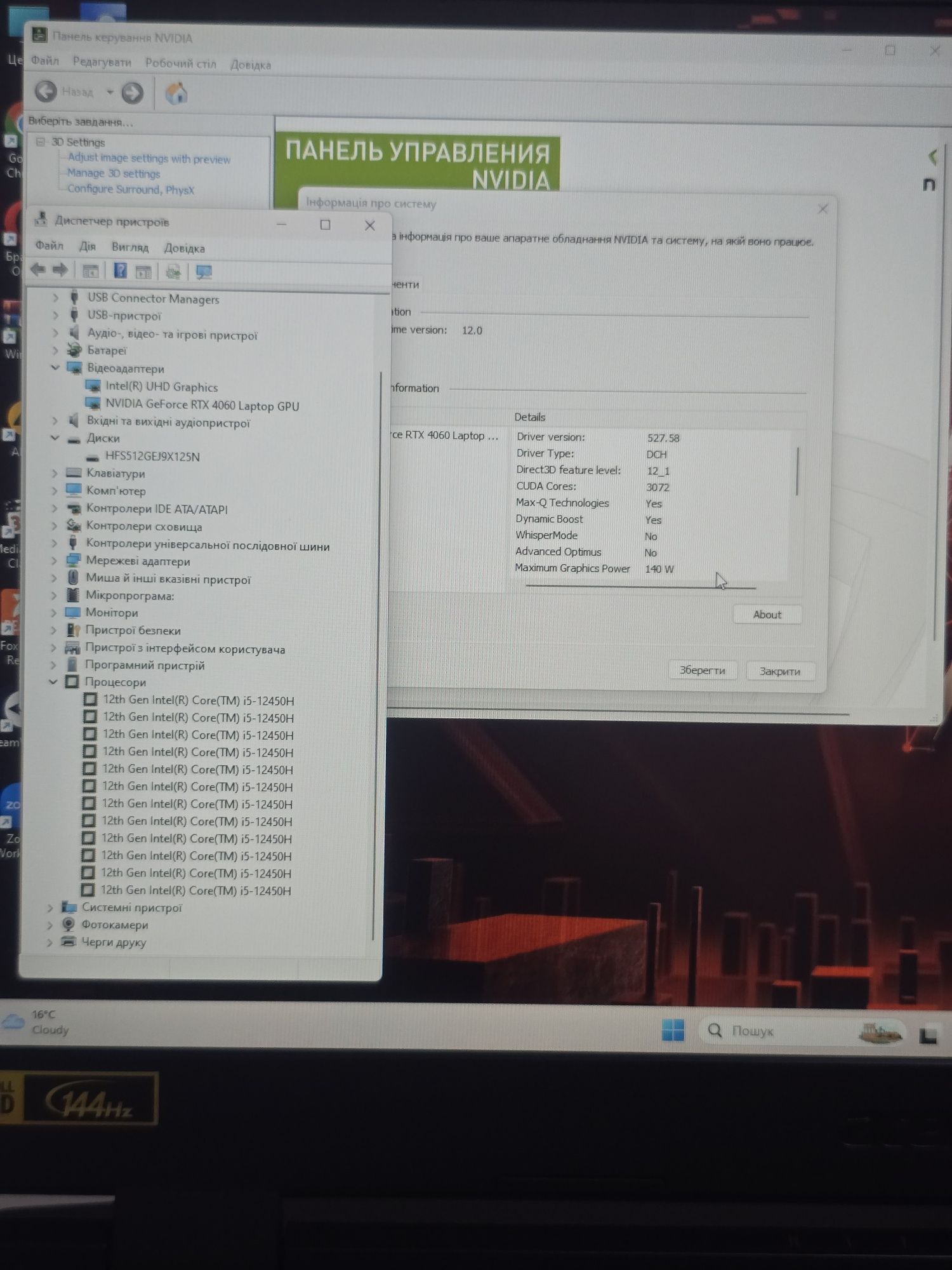Screen dimensions: 952x1270
Task: Expand Клавіатури category
Action: pyautogui.click(x=55, y=473)
